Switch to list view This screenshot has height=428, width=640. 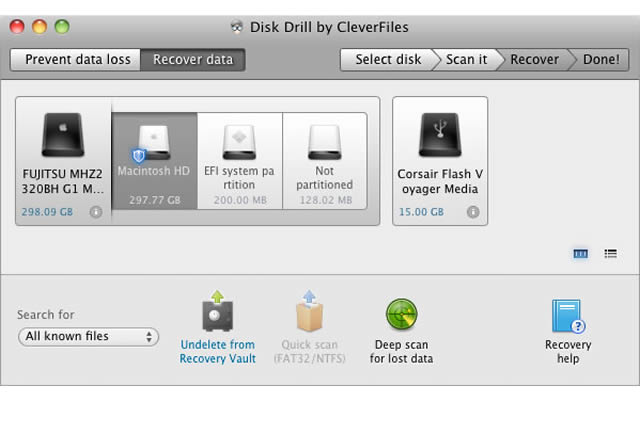click(x=610, y=254)
